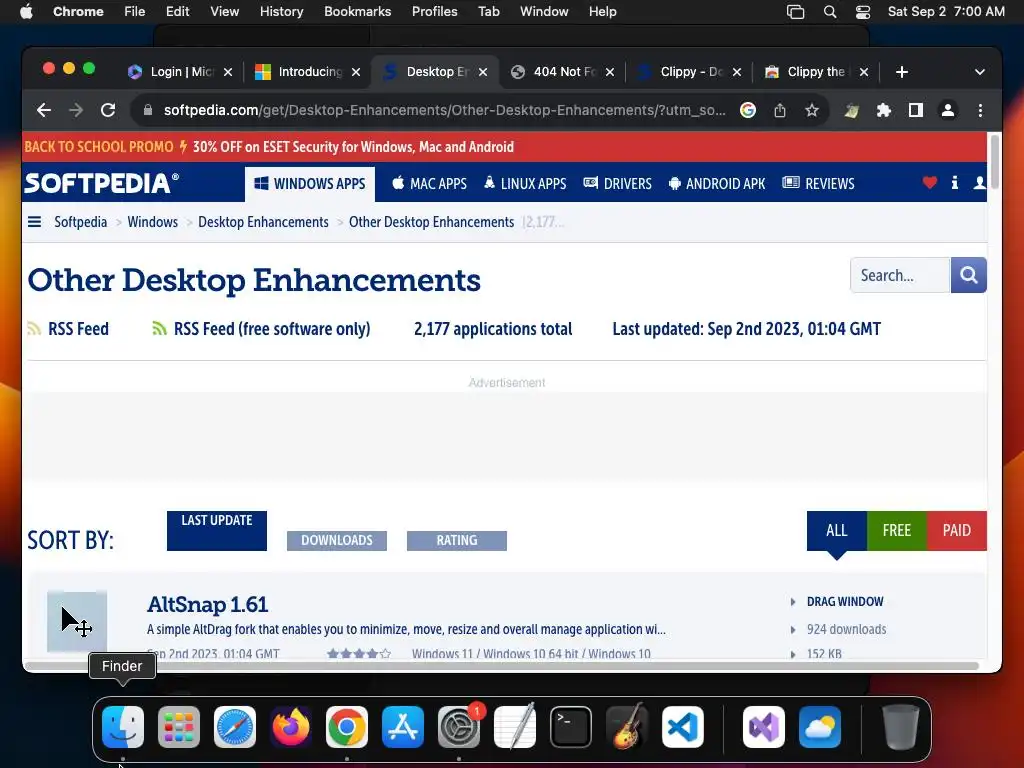Filter listings to All
The image size is (1024, 768).
(837, 530)
